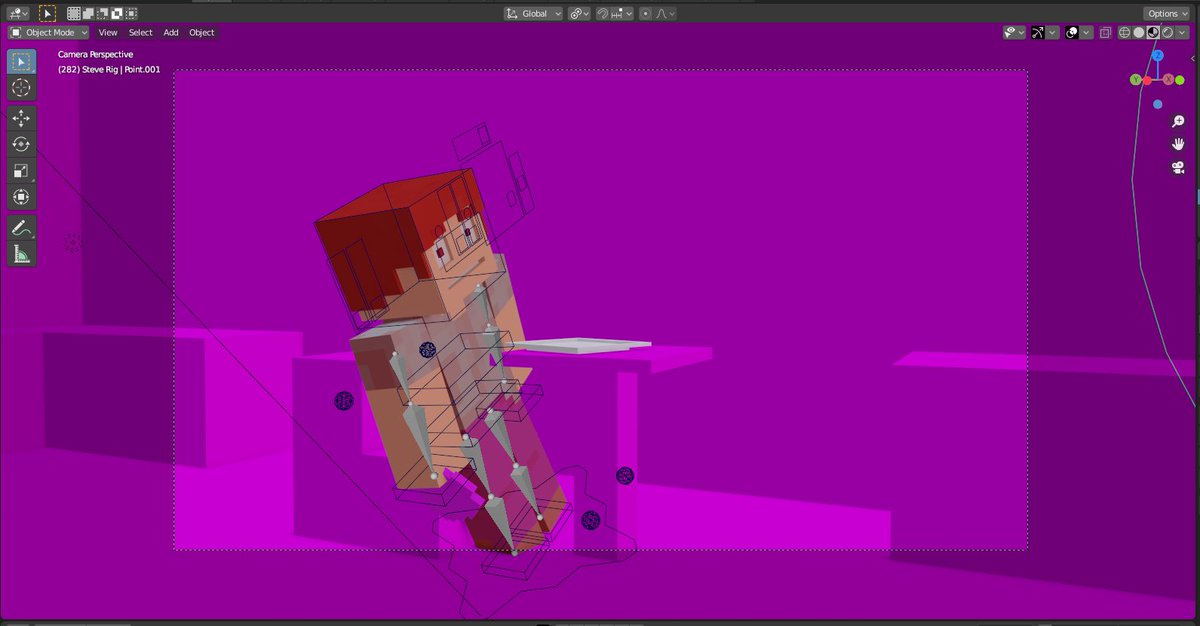Open editor type dropdown
The image size is (1200, 626).
pos(18,14)
